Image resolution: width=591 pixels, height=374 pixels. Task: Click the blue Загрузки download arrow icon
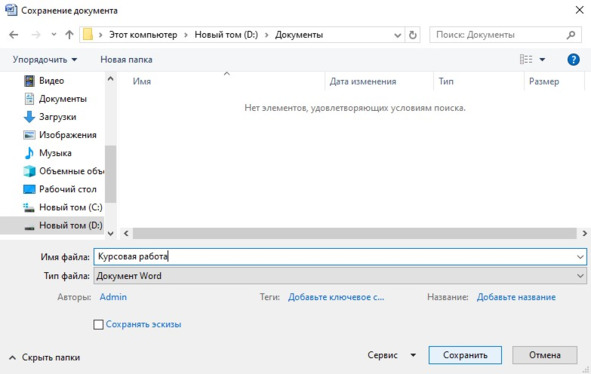29,117
